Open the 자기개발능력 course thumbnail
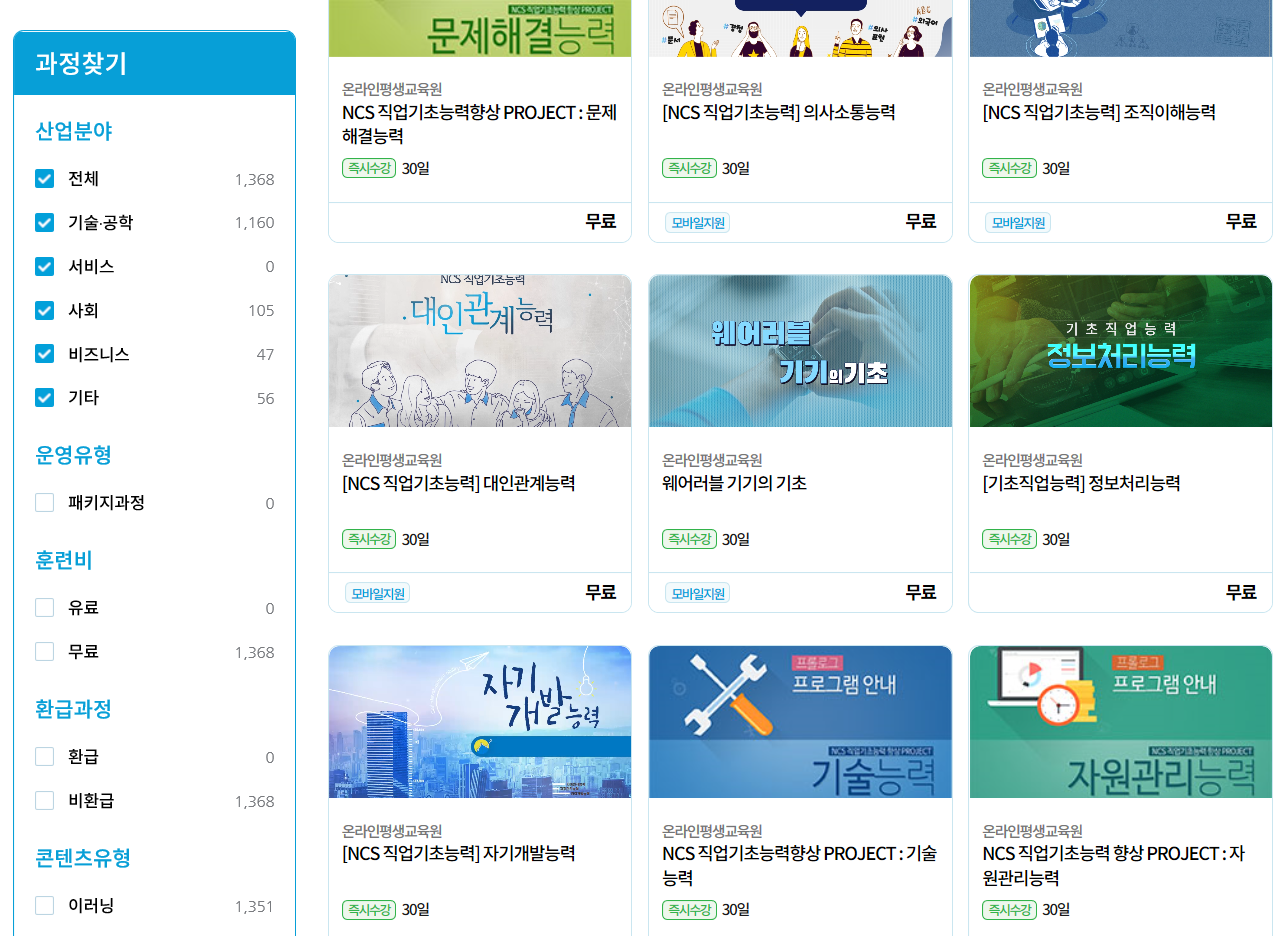The width and height of the screenshot is (1284, 936). click(480, 722)
